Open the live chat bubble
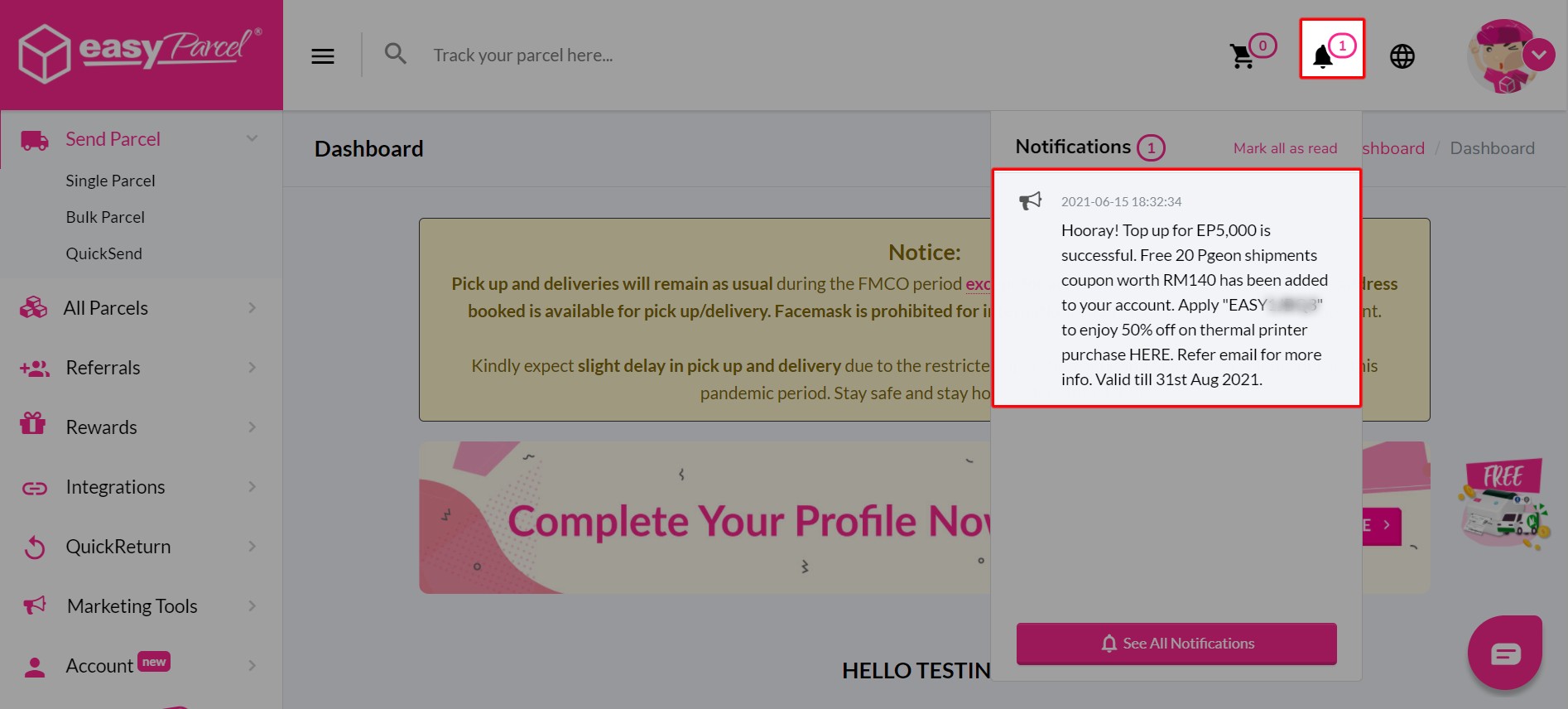The height and width of the screenshot is (709, 1568). [1504, 654]
